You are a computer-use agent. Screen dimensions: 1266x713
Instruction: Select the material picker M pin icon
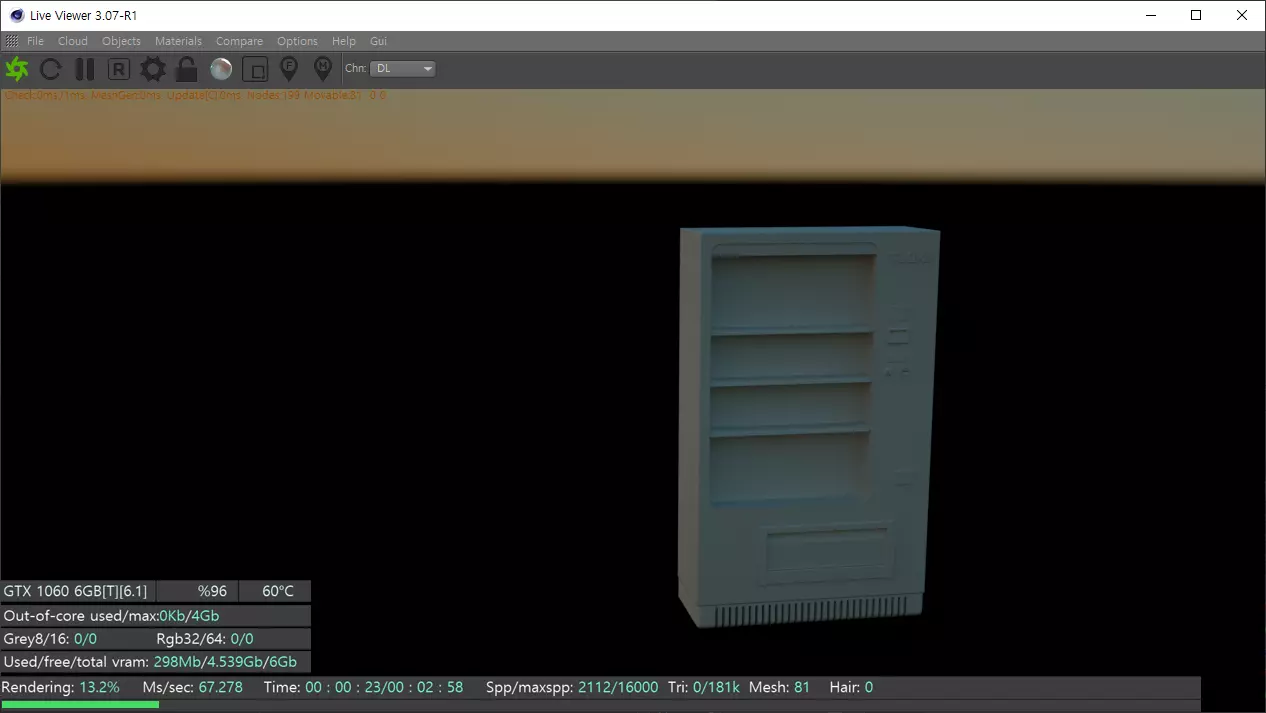pyautogui.click(x=322, y=68)
